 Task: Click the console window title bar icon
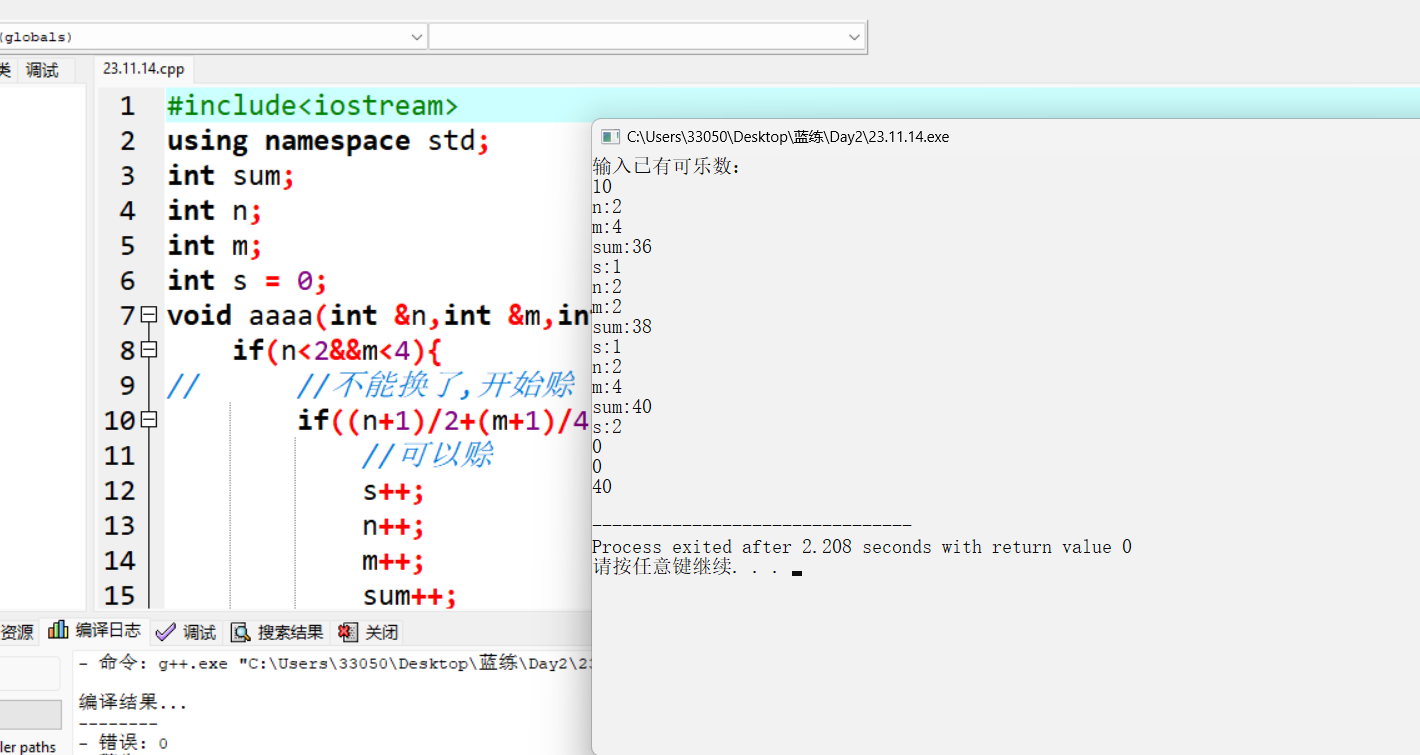click(x=610, y=137)
